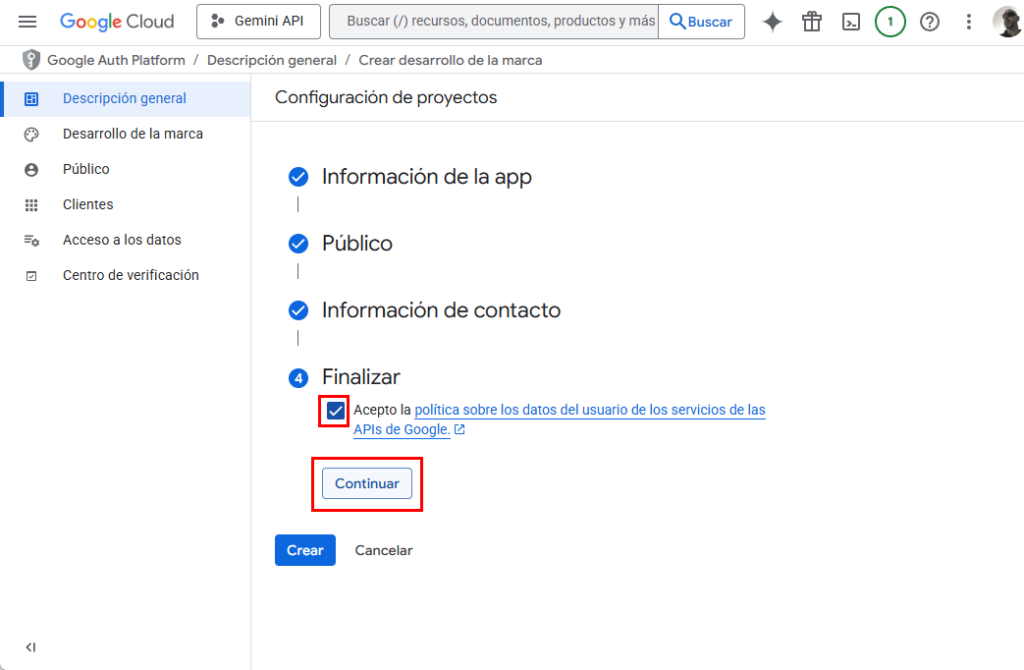Open notifications badge showing 1
Screen dimensions: 1024x670
point(890,22)
